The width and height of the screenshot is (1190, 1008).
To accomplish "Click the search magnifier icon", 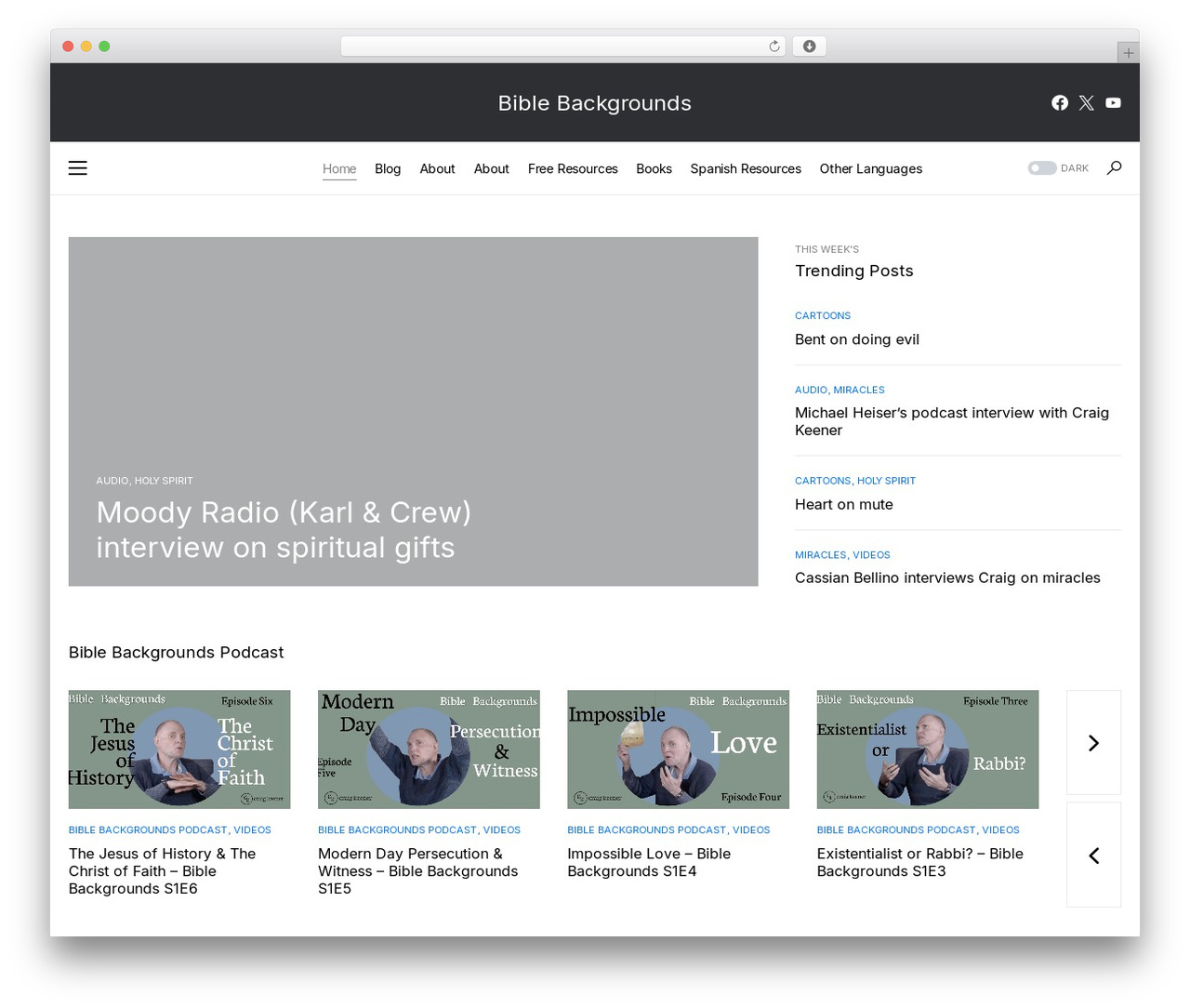I will [1114, 168].
